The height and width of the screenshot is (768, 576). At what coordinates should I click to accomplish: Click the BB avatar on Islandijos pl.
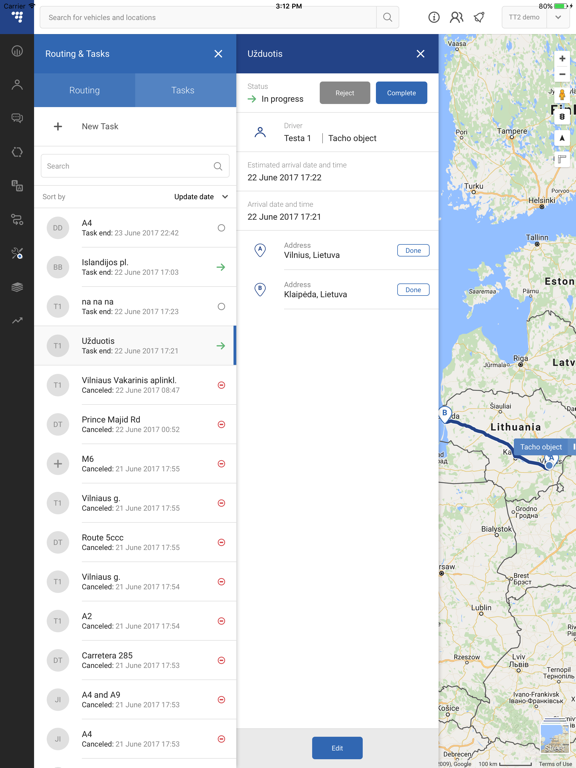[58, 267]
